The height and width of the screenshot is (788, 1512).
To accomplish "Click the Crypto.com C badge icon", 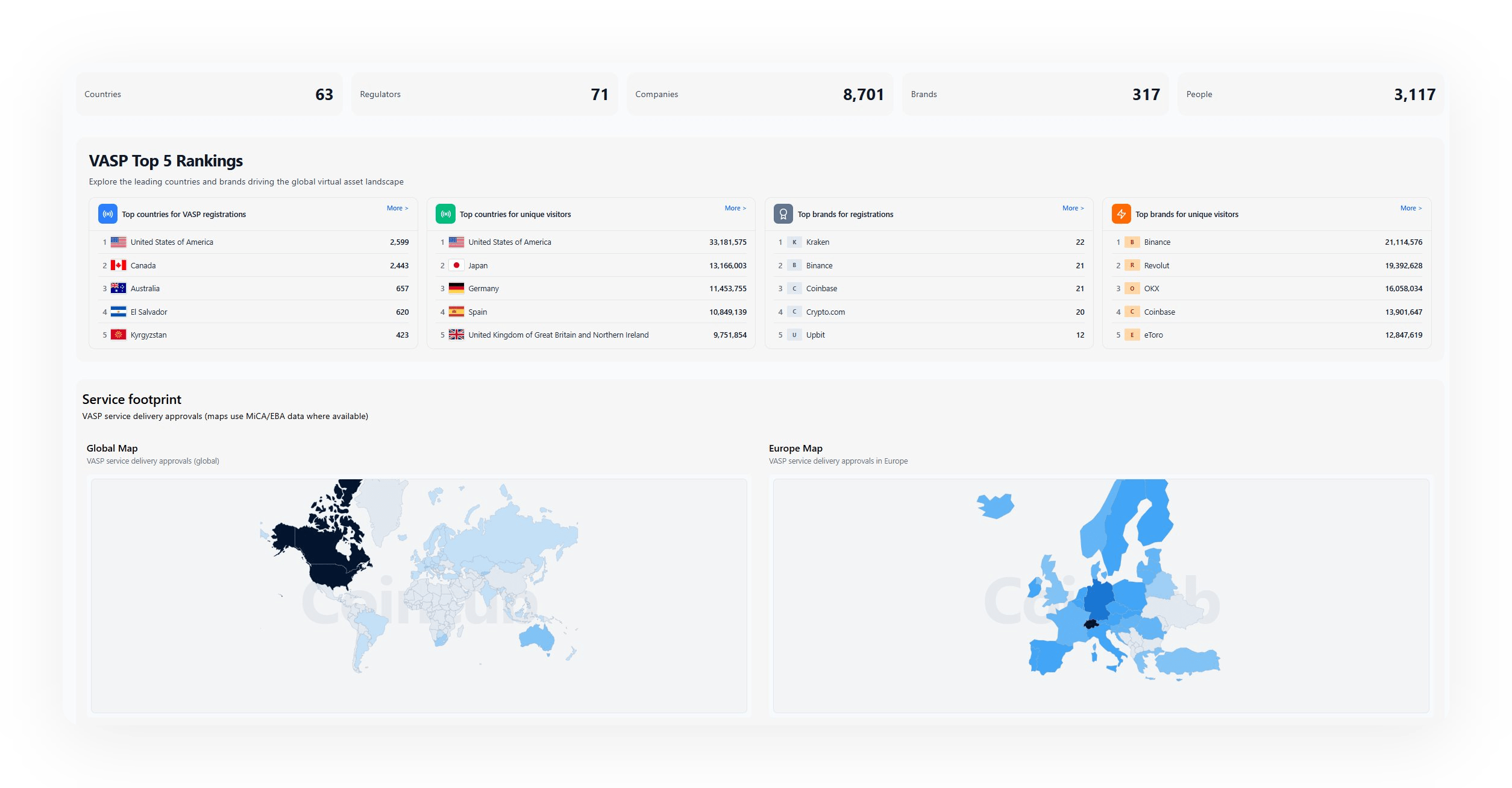I will 794,312.
